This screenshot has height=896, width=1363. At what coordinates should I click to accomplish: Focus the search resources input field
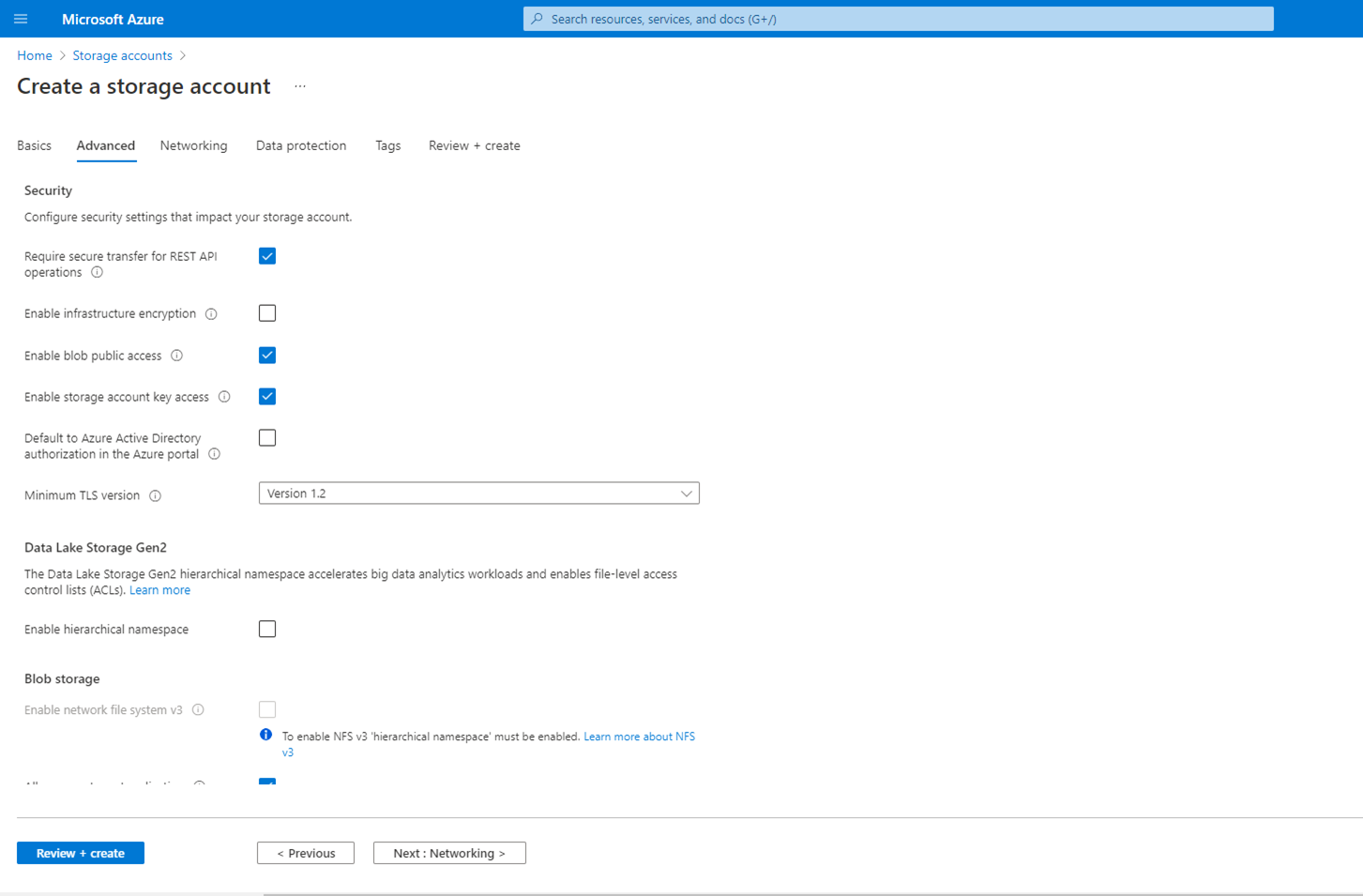coord(898,19)
